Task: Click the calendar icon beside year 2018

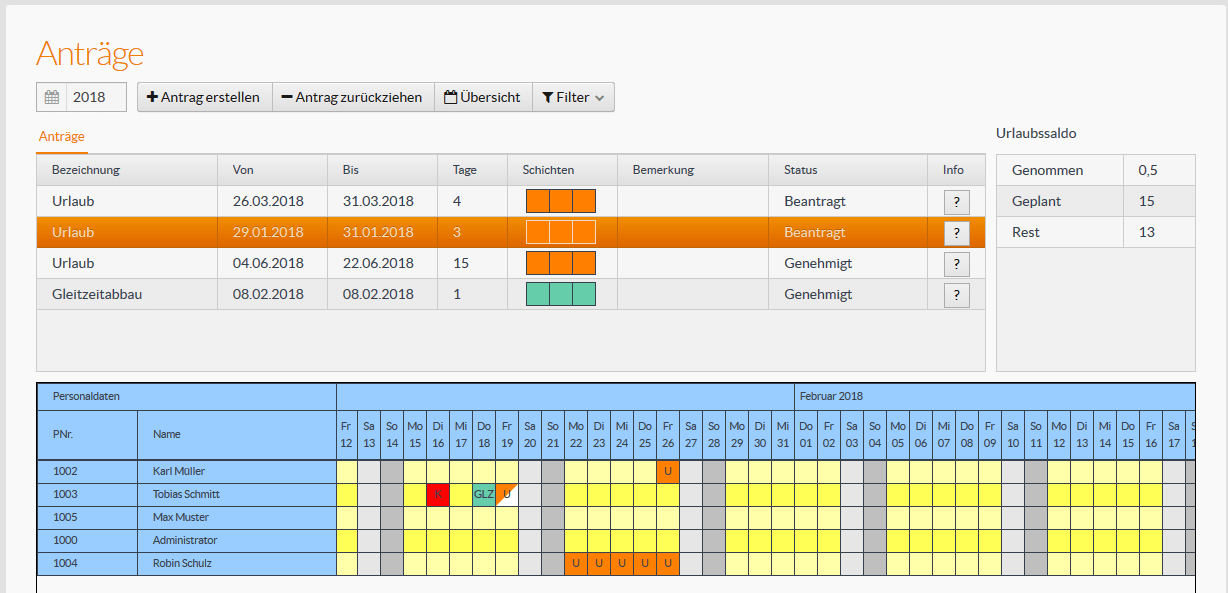Action: coord(52,97)
